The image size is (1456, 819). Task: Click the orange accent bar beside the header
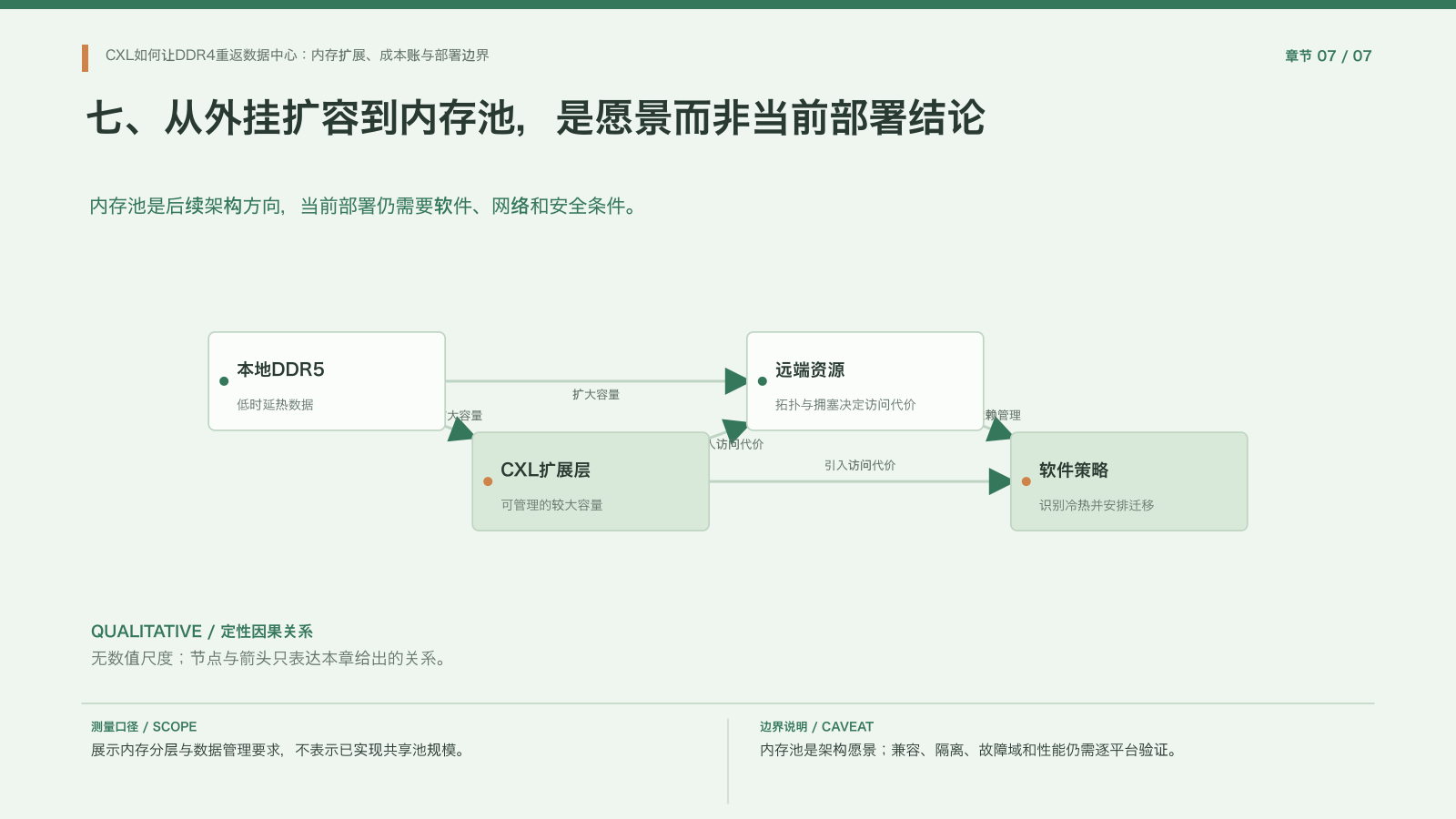click(x=85, y=58)
